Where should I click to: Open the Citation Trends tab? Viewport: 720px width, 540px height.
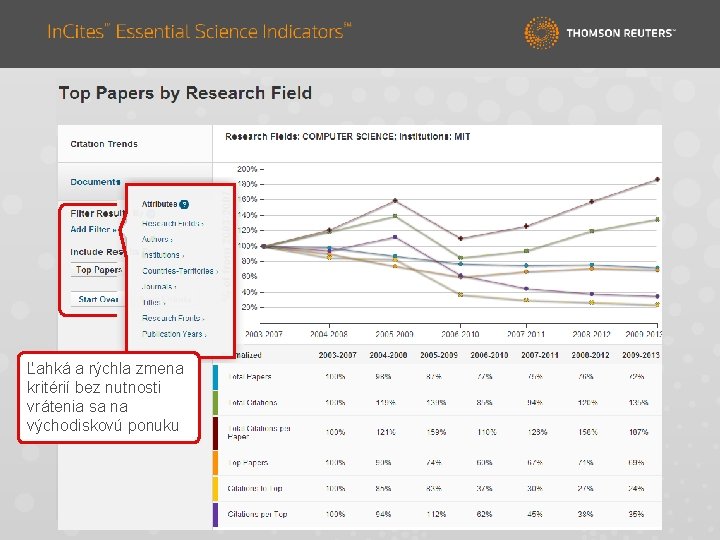point(104,144)
